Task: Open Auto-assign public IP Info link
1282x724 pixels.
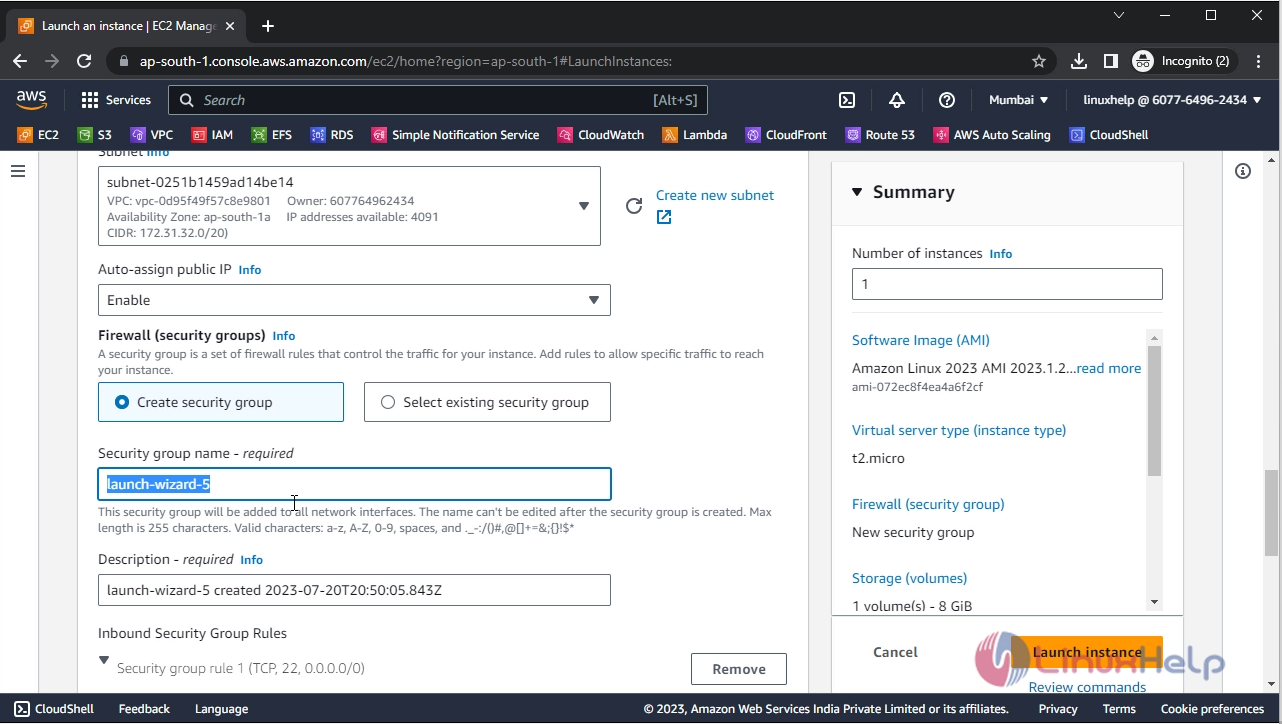Action: (250, 270)
